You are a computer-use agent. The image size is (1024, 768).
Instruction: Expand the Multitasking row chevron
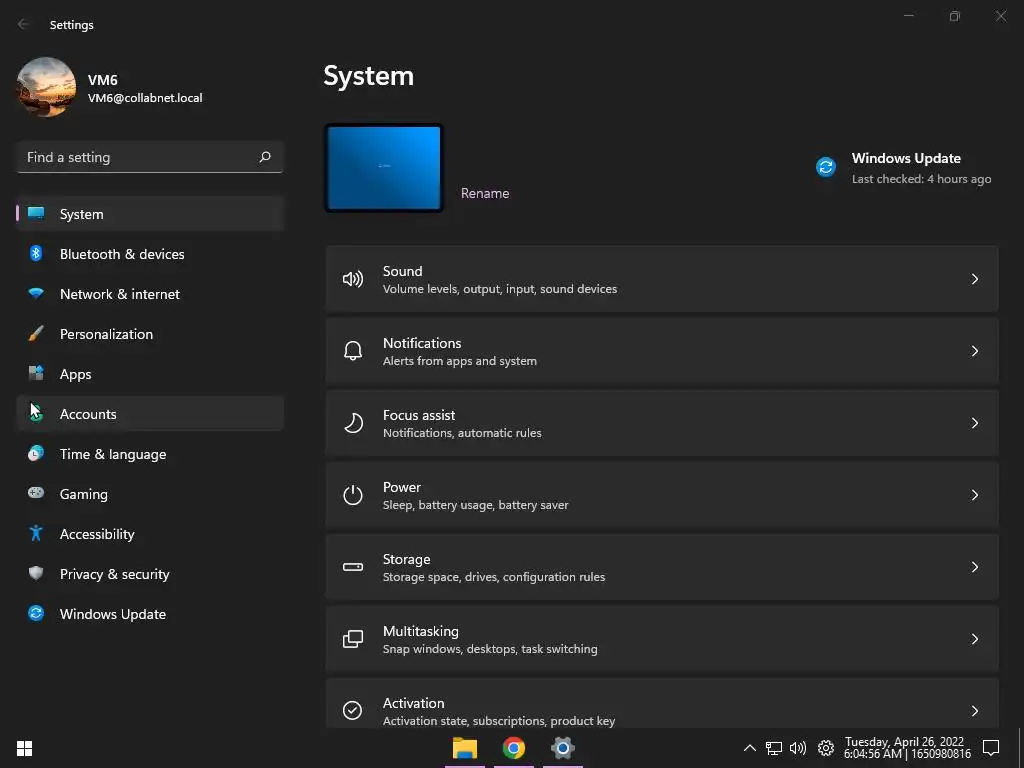click(974, 639)
